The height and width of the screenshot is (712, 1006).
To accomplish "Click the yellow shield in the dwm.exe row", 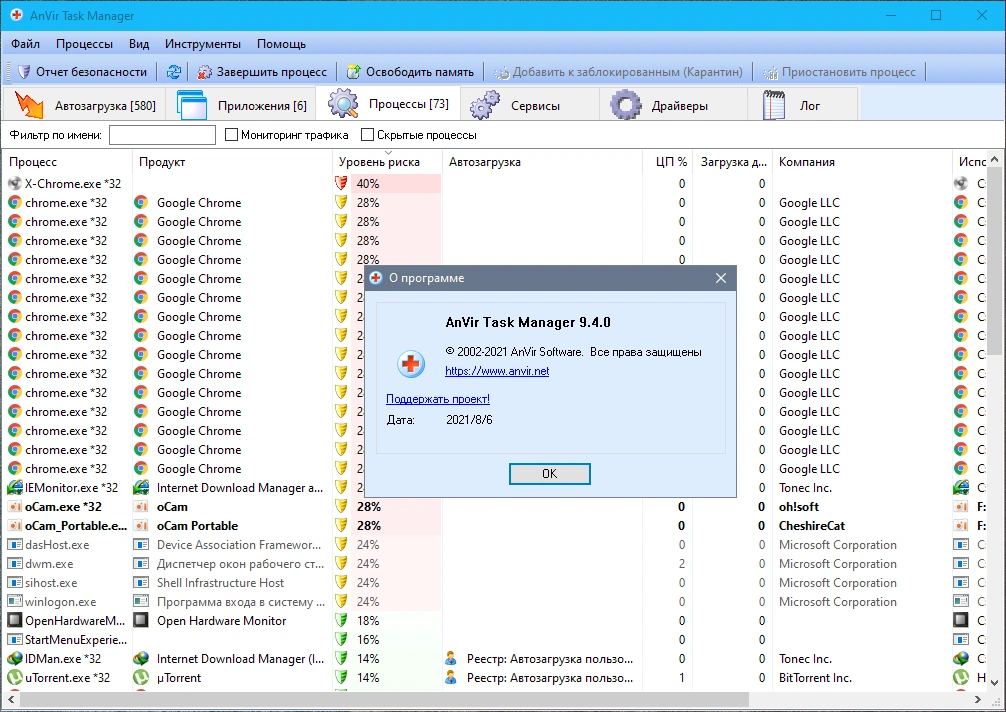I will pyautogui.click(x=341, y=564).
